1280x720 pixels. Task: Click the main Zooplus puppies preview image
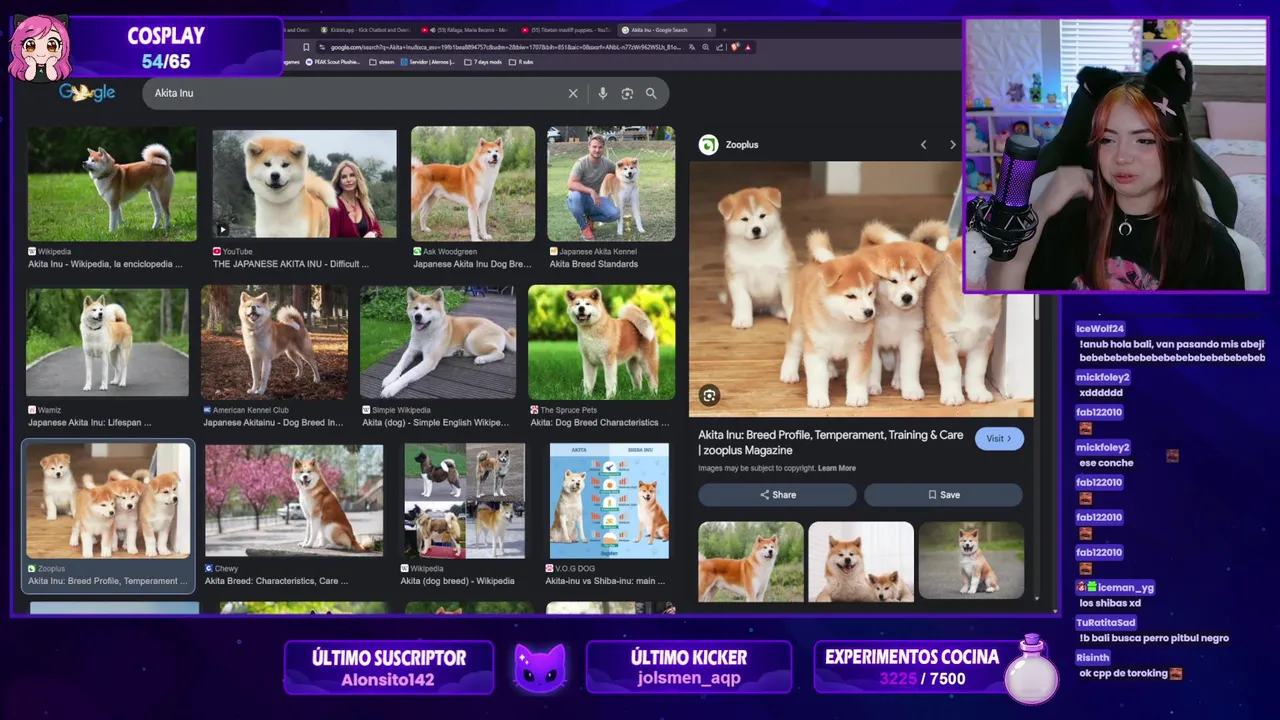pyautogui.click(x=861, y=289)
